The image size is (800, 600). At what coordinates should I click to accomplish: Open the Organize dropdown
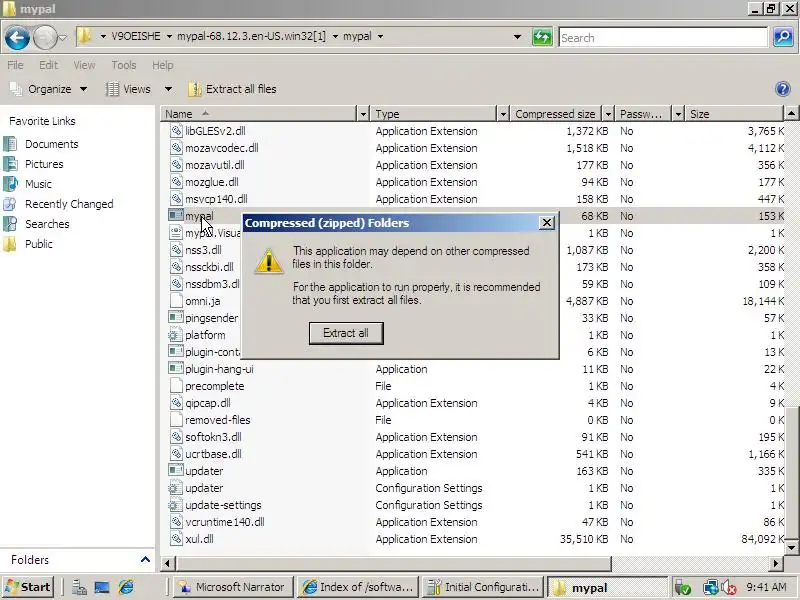click(x=49, y=89)
